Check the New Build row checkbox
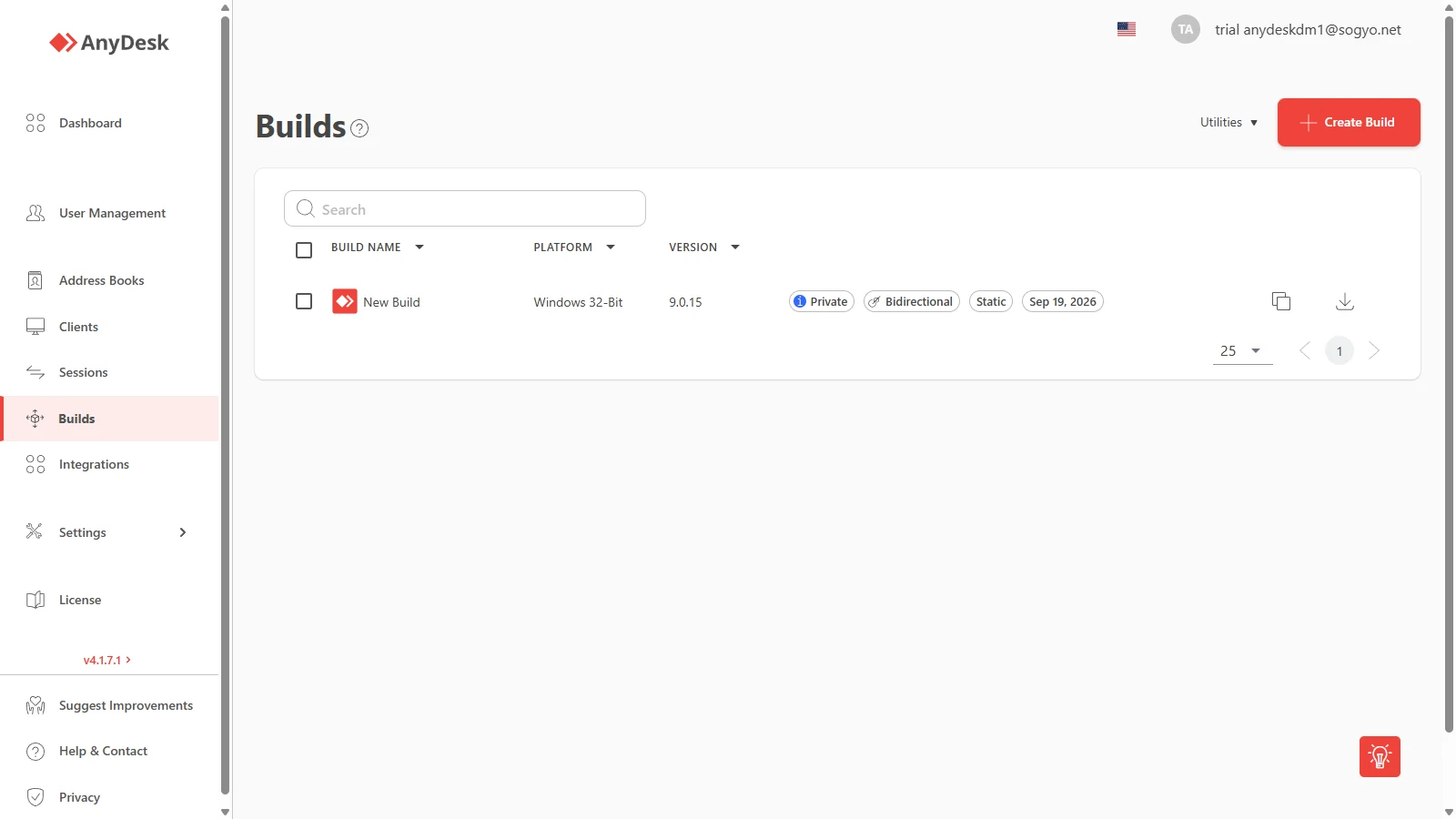1456x819 pixels. click(304, 301)
